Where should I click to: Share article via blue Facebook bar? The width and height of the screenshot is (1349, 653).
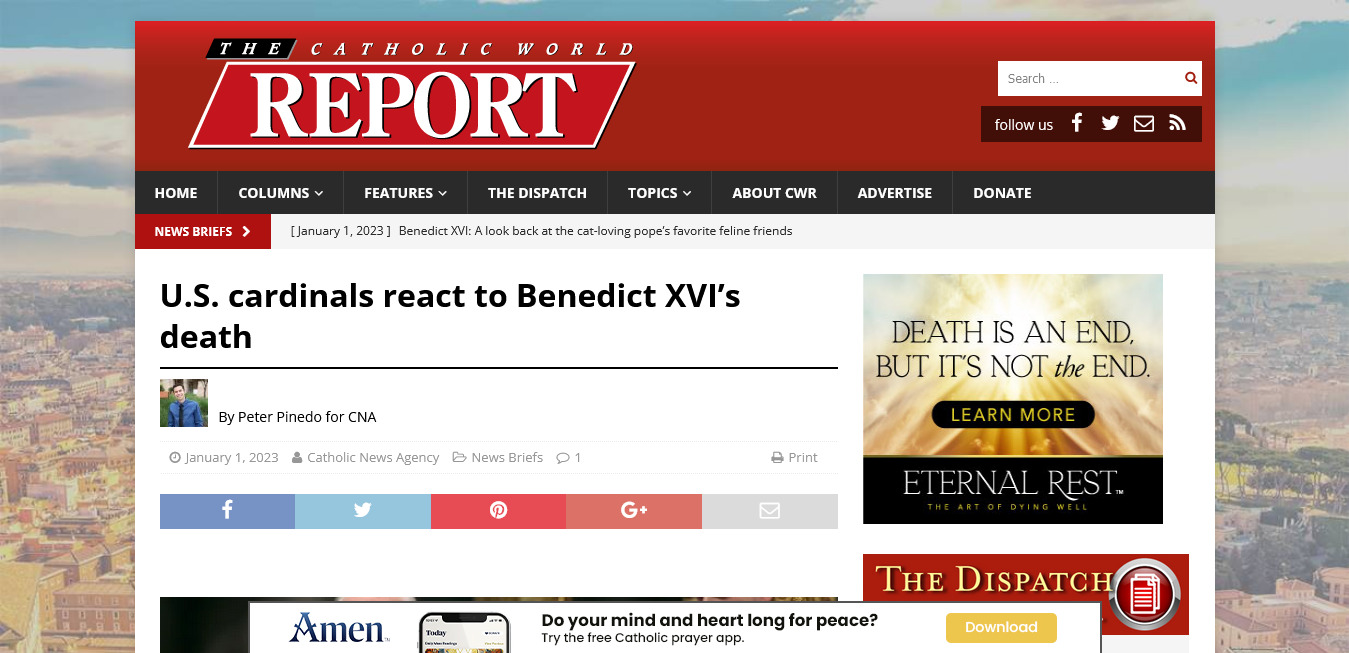(x=227, y=511)
